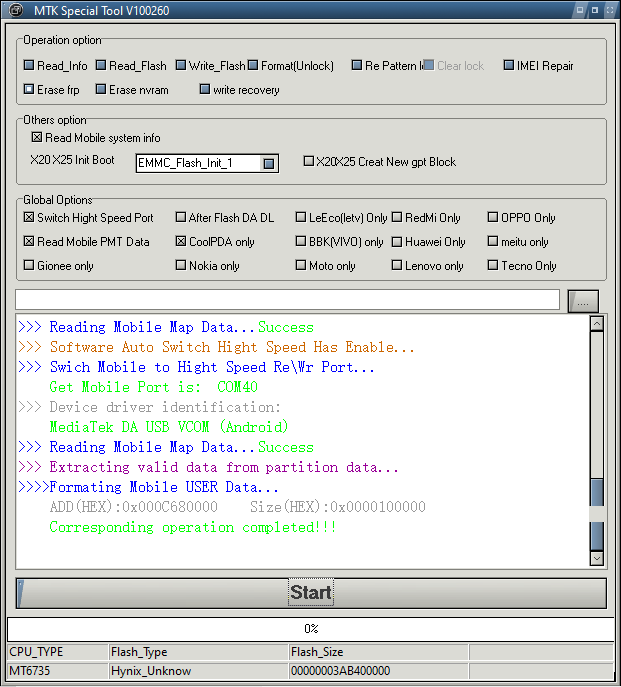
Task: Select the Write_Flash operation option
Action: click(181, 66)
